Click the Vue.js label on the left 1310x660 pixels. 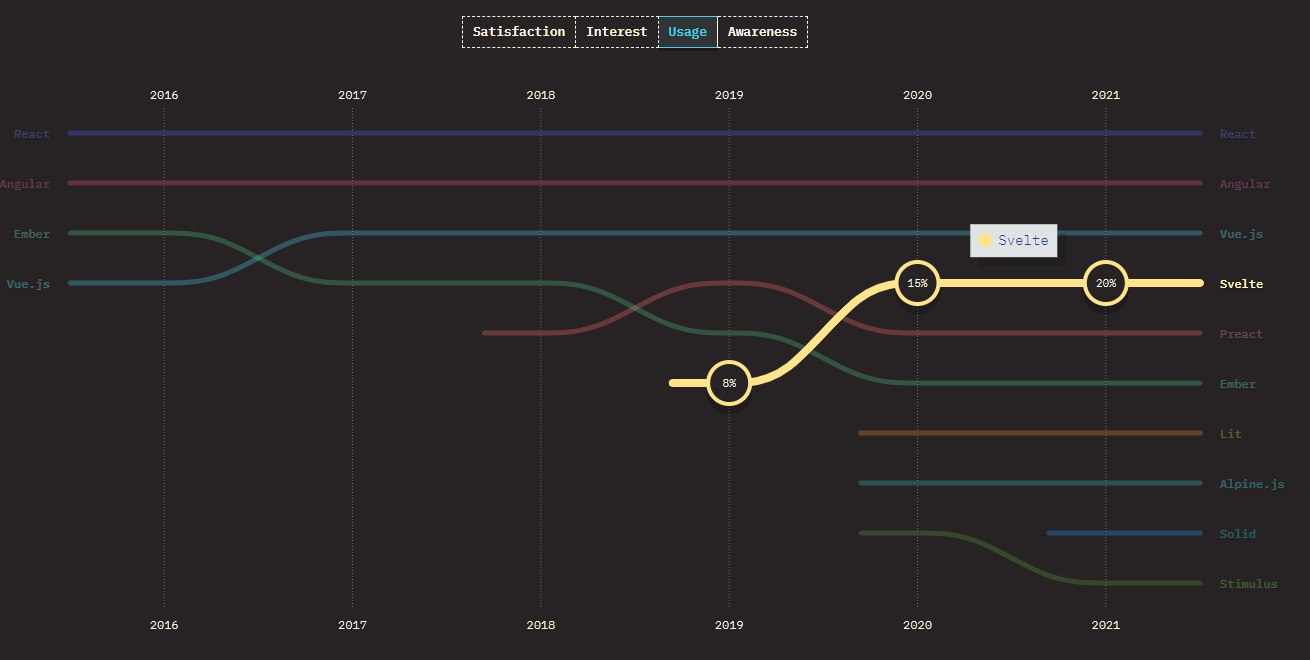[28, 284]
